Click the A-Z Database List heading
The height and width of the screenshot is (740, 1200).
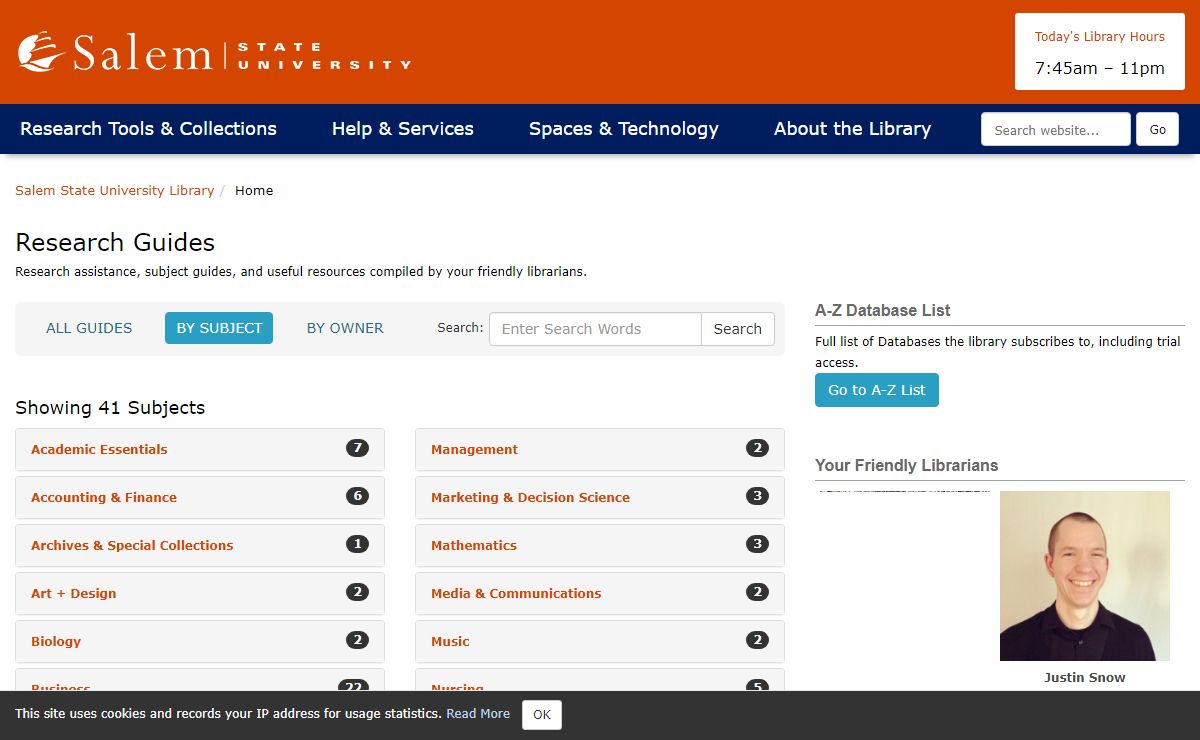tap(883, 310)
